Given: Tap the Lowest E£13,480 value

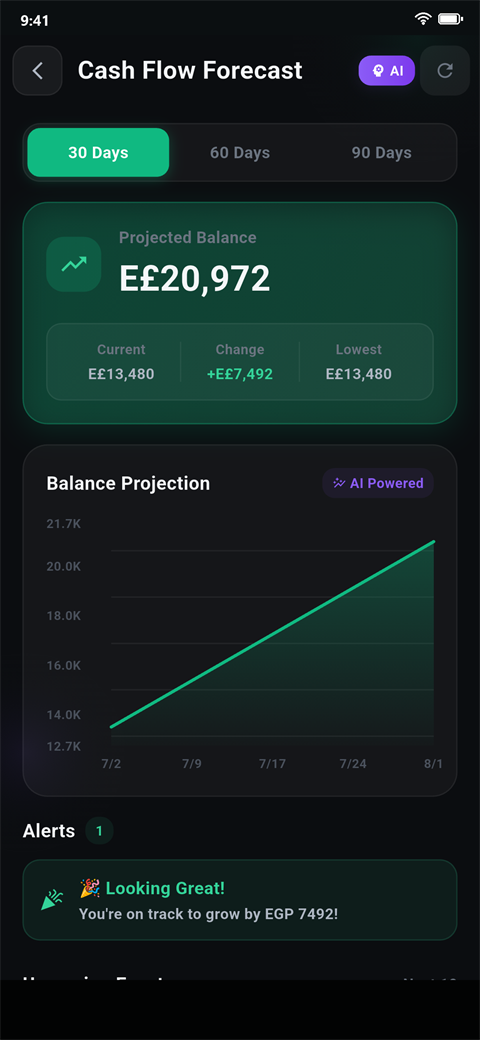Looking at the screenshot, I should (x=359, y=374).
